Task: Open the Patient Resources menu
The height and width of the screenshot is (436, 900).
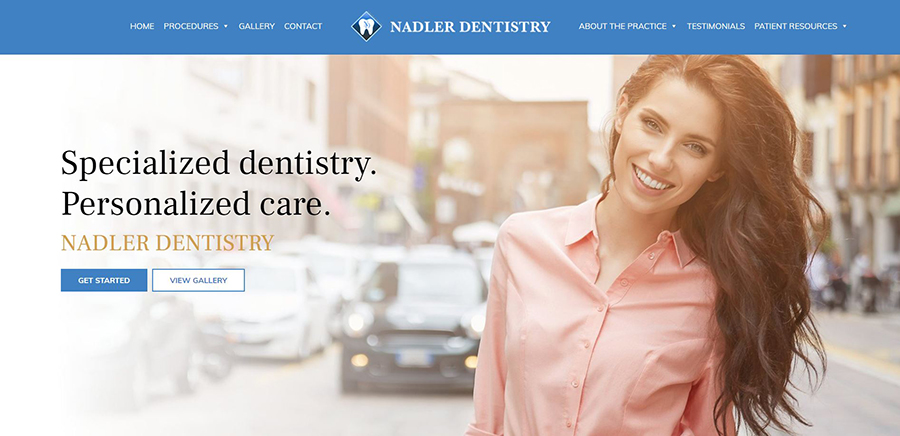Action: click(x=796, y=26)
